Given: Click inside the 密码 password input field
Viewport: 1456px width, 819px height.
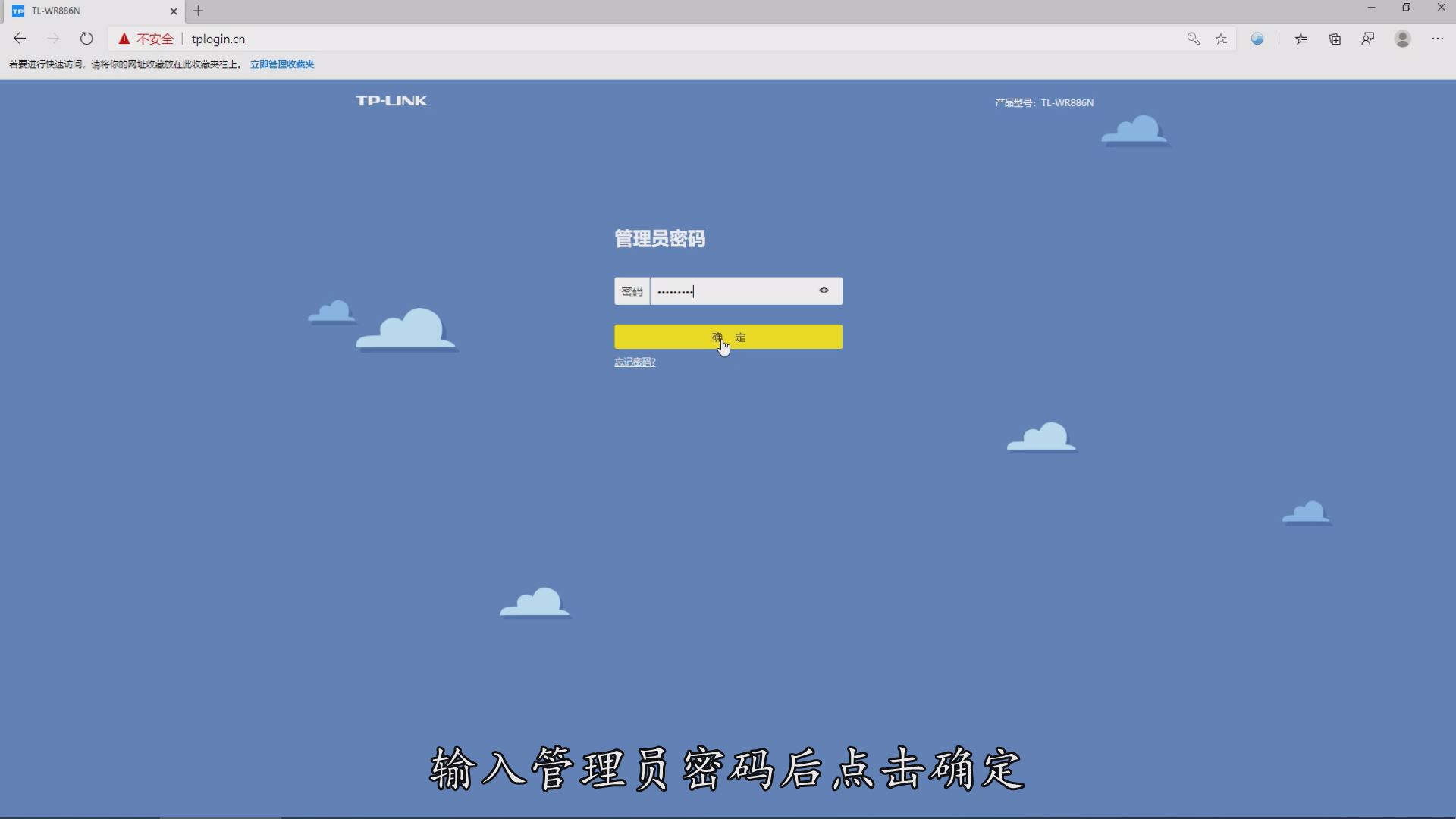Looking at the screenshot, I should click(x=728, y=290).
